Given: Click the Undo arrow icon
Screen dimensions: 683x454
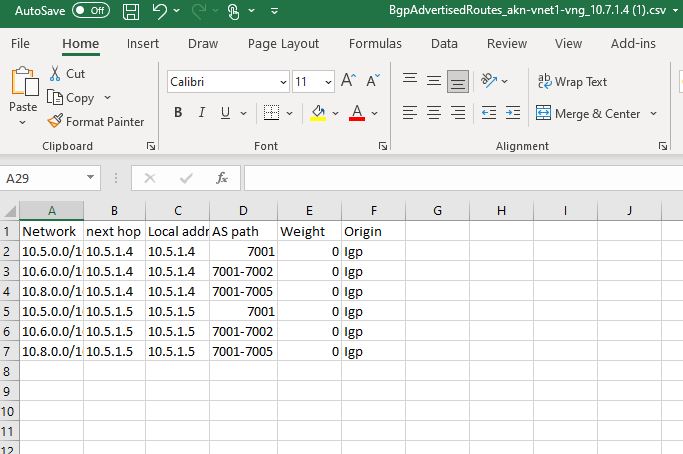Looking at the screenshot, I should (x=160, y=11).
